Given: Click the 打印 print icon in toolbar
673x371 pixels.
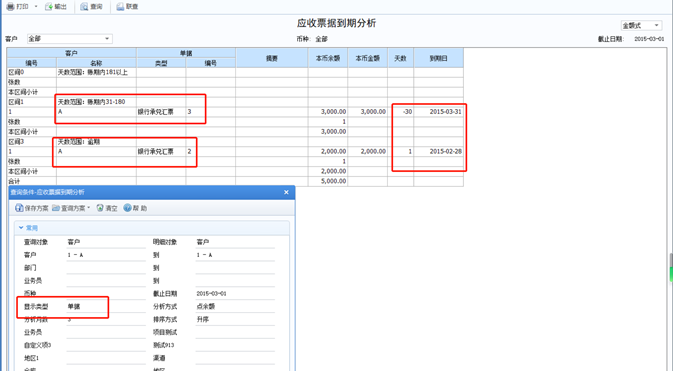Looking at the screenshot, I should (10, 6).
